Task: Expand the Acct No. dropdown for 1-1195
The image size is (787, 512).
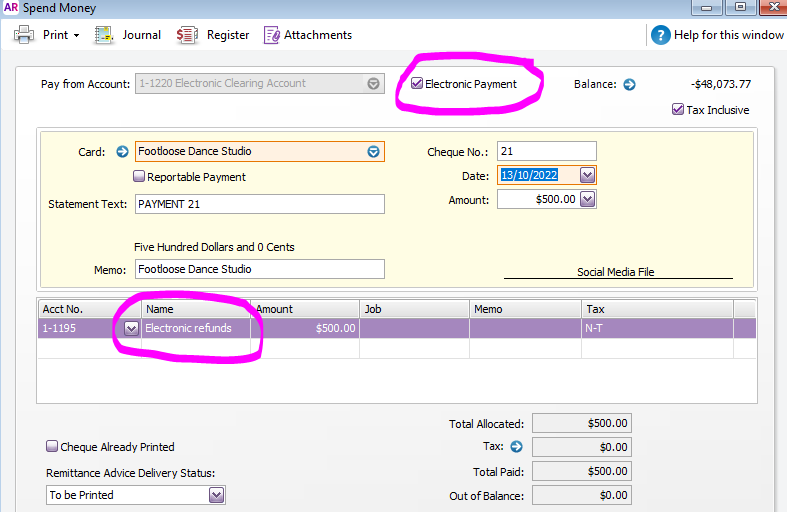Action: 131,328
